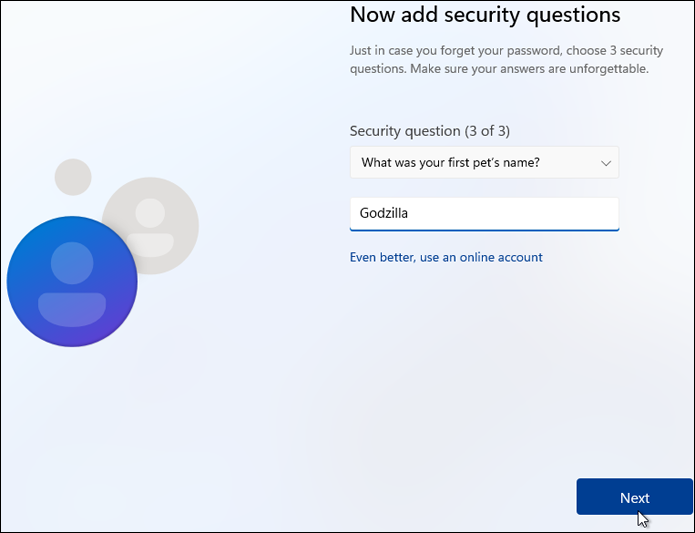Image resolution: width=695 pixels, height=533 pixels.
Task: Expand the security question dropdown chevron
Action: click(605, 162)
